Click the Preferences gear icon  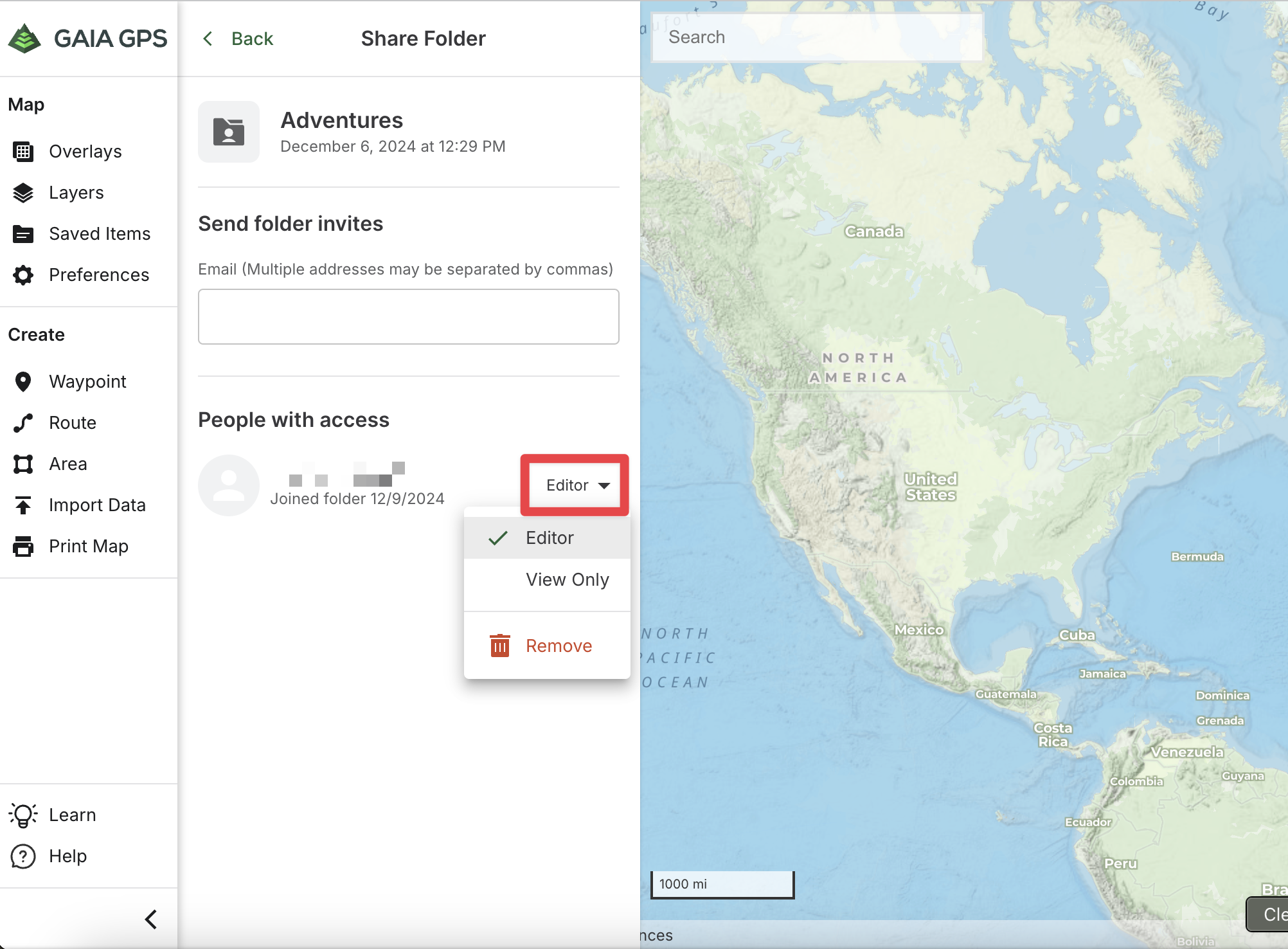(23, 275)
